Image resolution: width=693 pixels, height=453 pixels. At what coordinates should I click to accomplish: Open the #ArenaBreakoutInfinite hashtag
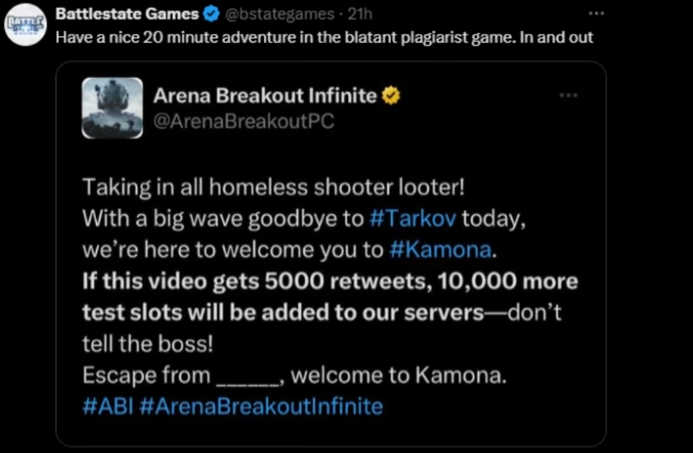tap(262, 406)
